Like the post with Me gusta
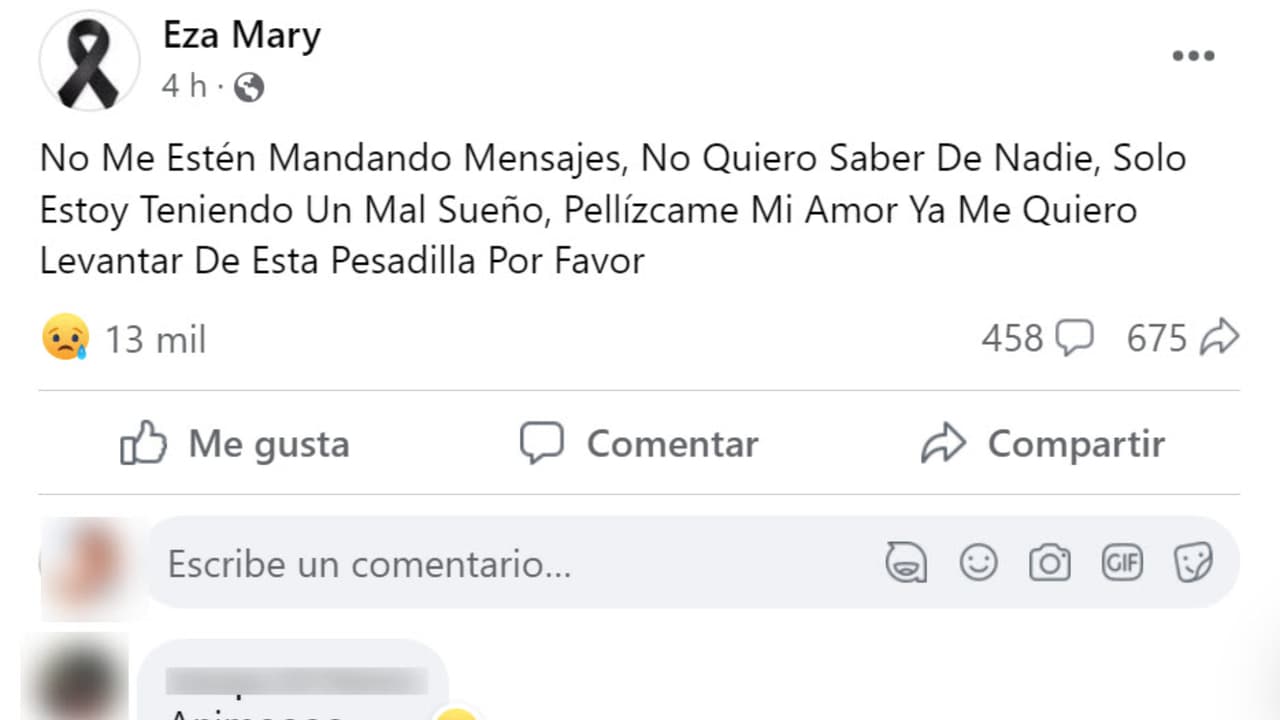 (x=267, y=445)
